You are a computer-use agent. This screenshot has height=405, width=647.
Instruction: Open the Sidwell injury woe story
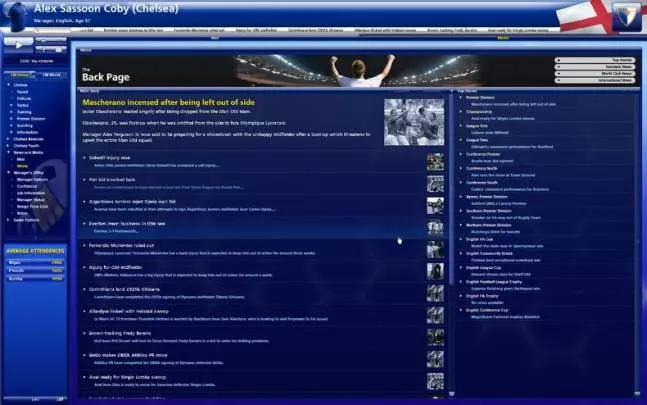(109, 158)
